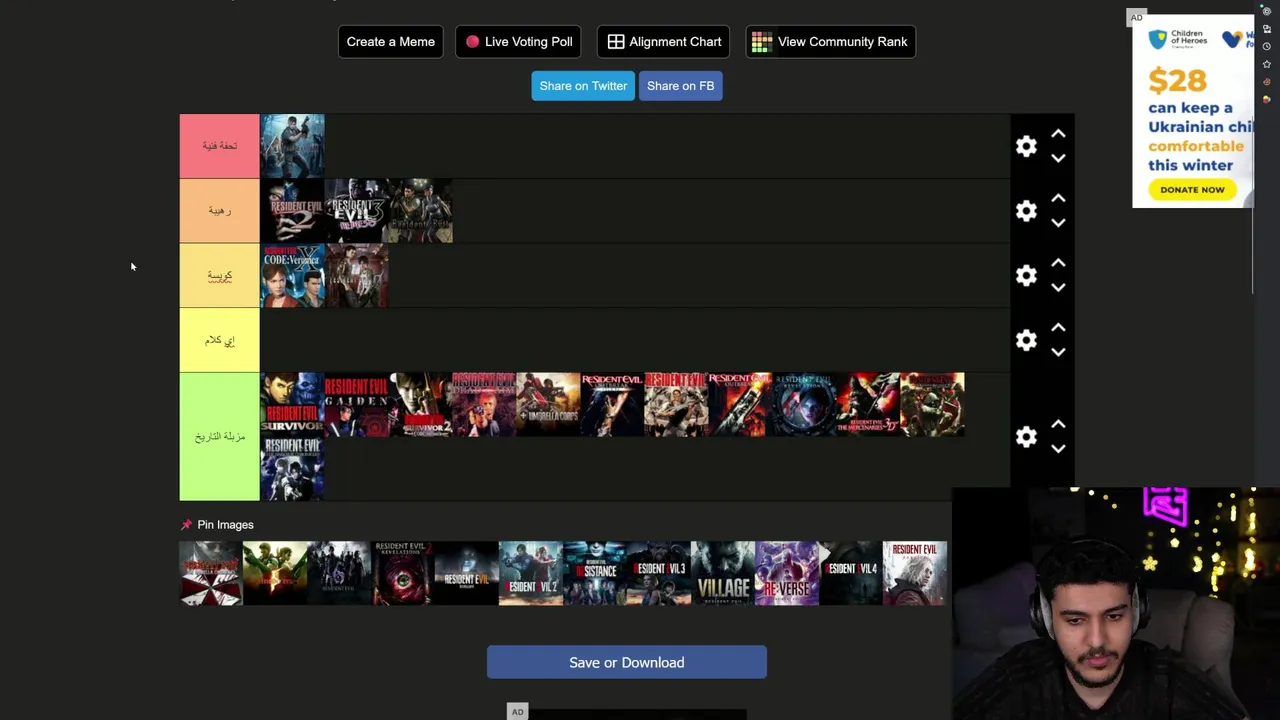
Task: Select the Resident Evil 6 cover in unranked pool
Action: pos(339,574)
